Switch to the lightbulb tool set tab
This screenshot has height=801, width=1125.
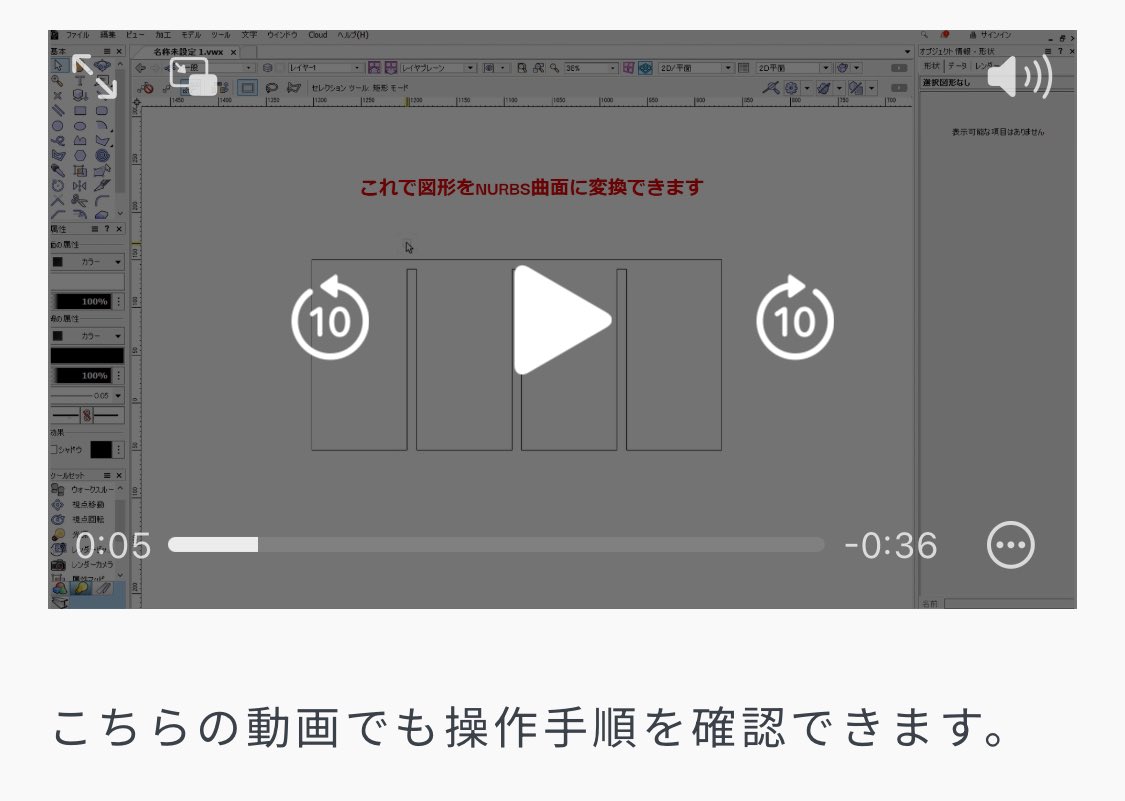[81, 588]
